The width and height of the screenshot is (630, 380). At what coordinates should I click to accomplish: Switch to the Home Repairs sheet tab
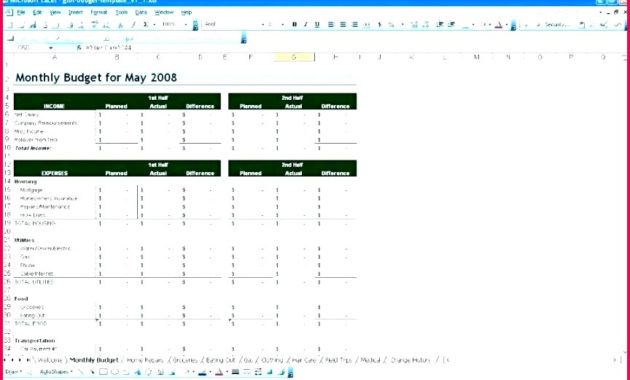click(145, 360)
